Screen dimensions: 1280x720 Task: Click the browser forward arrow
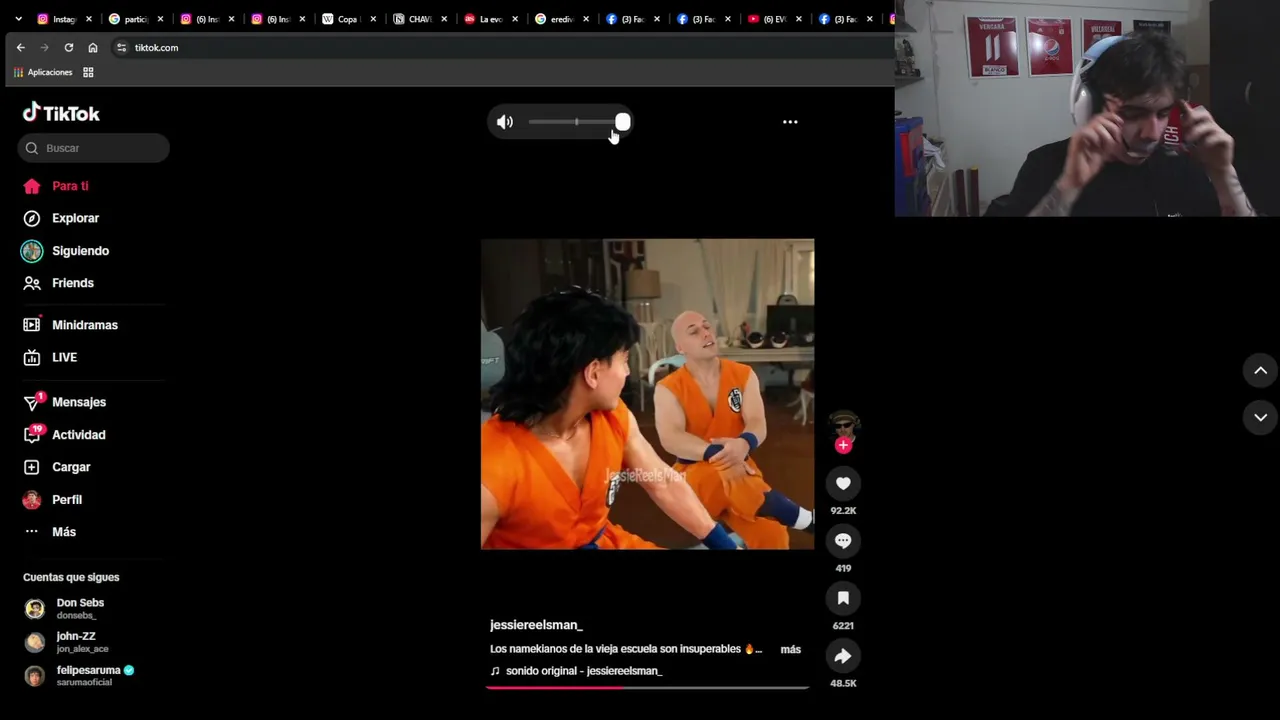[44, 47]
